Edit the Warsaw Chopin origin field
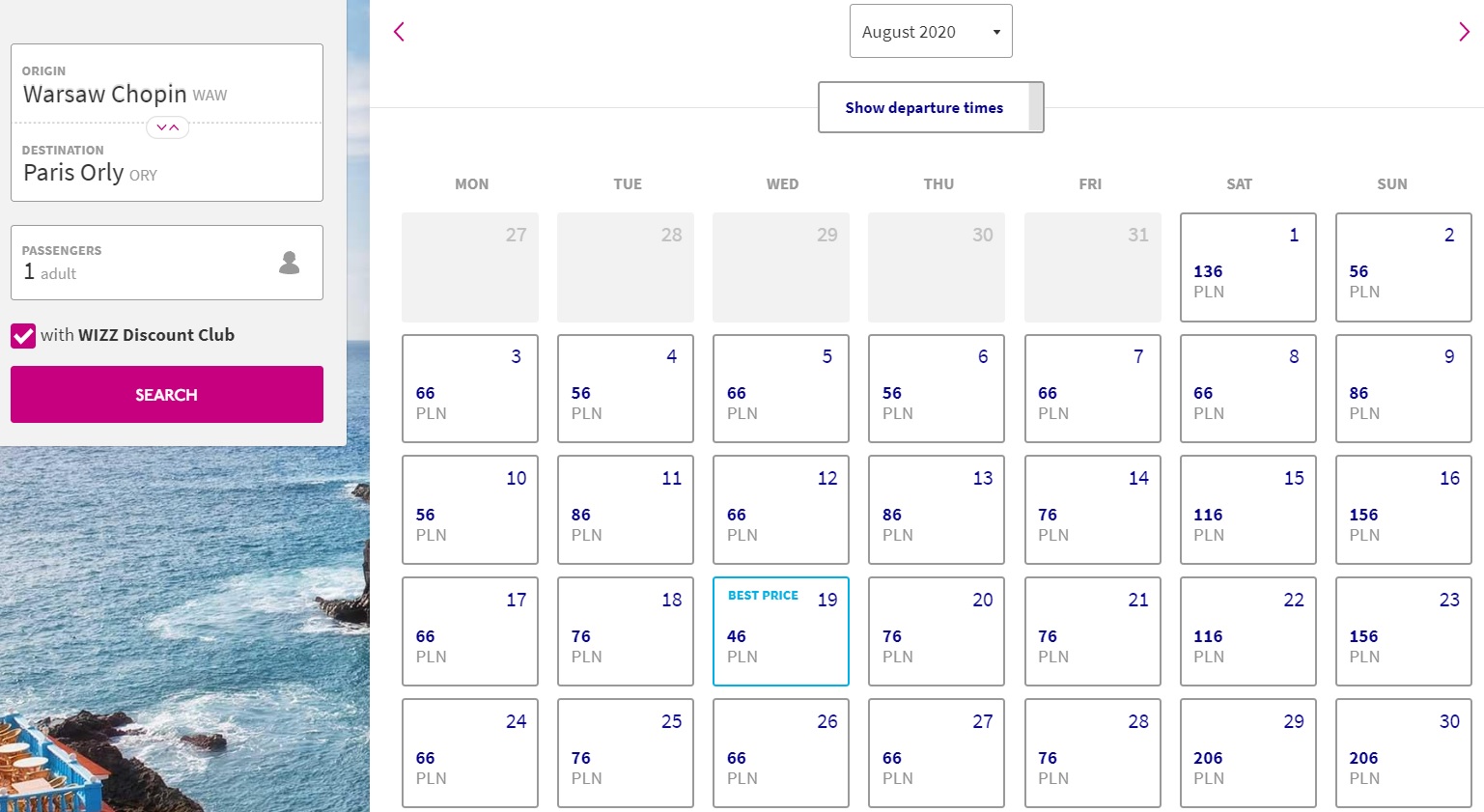 [x=167, y=84]
